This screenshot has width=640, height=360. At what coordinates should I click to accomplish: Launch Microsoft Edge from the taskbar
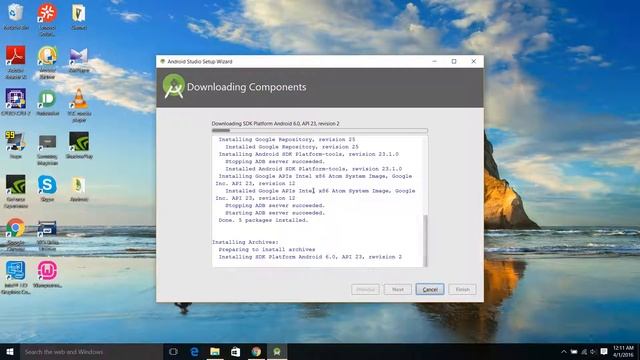point(194,351)
